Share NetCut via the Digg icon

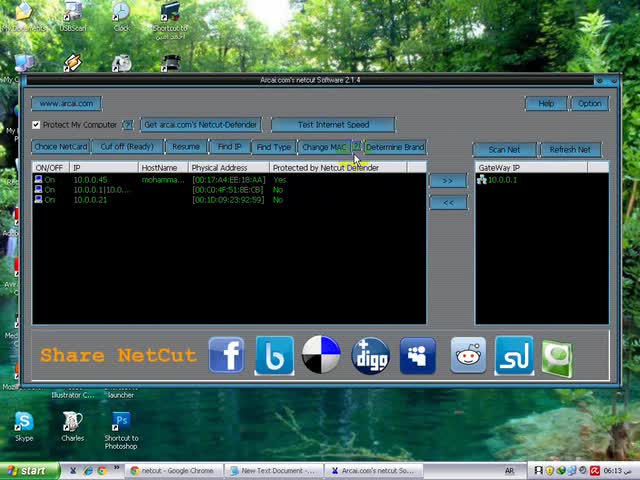coord(370,356)
